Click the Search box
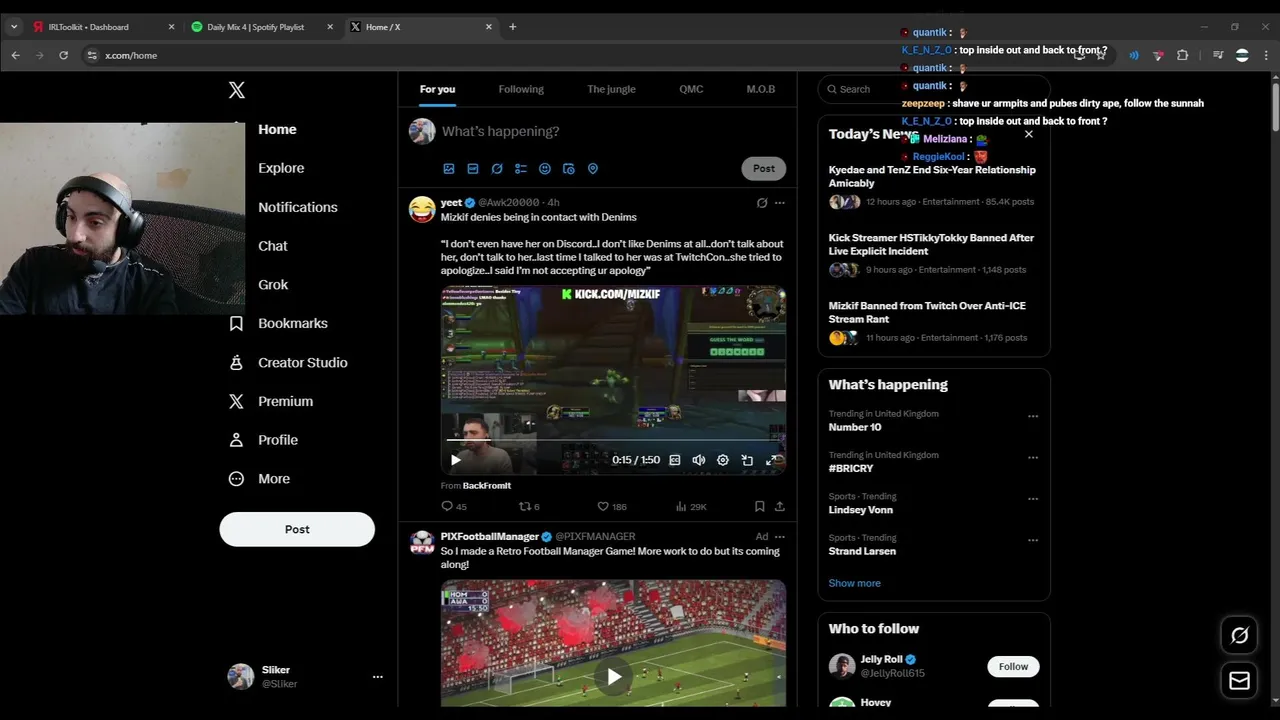 tap(934, 89)
